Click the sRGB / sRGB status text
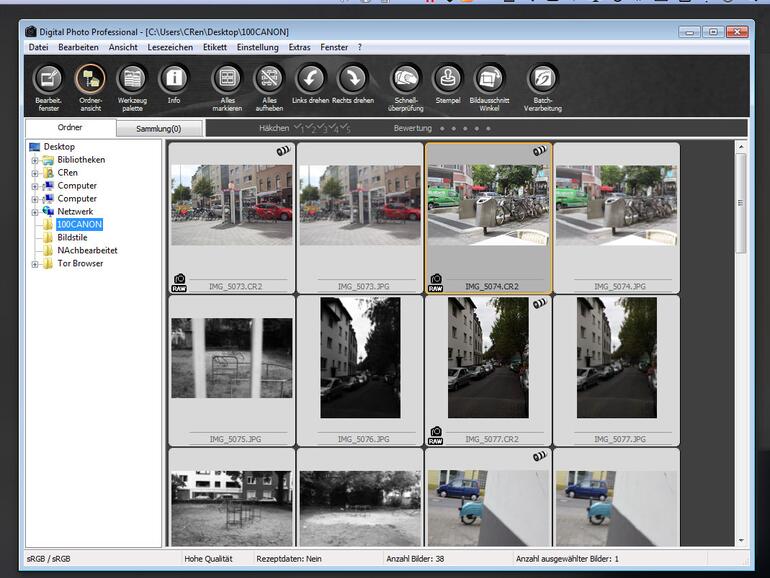 (x=49, y=559)
